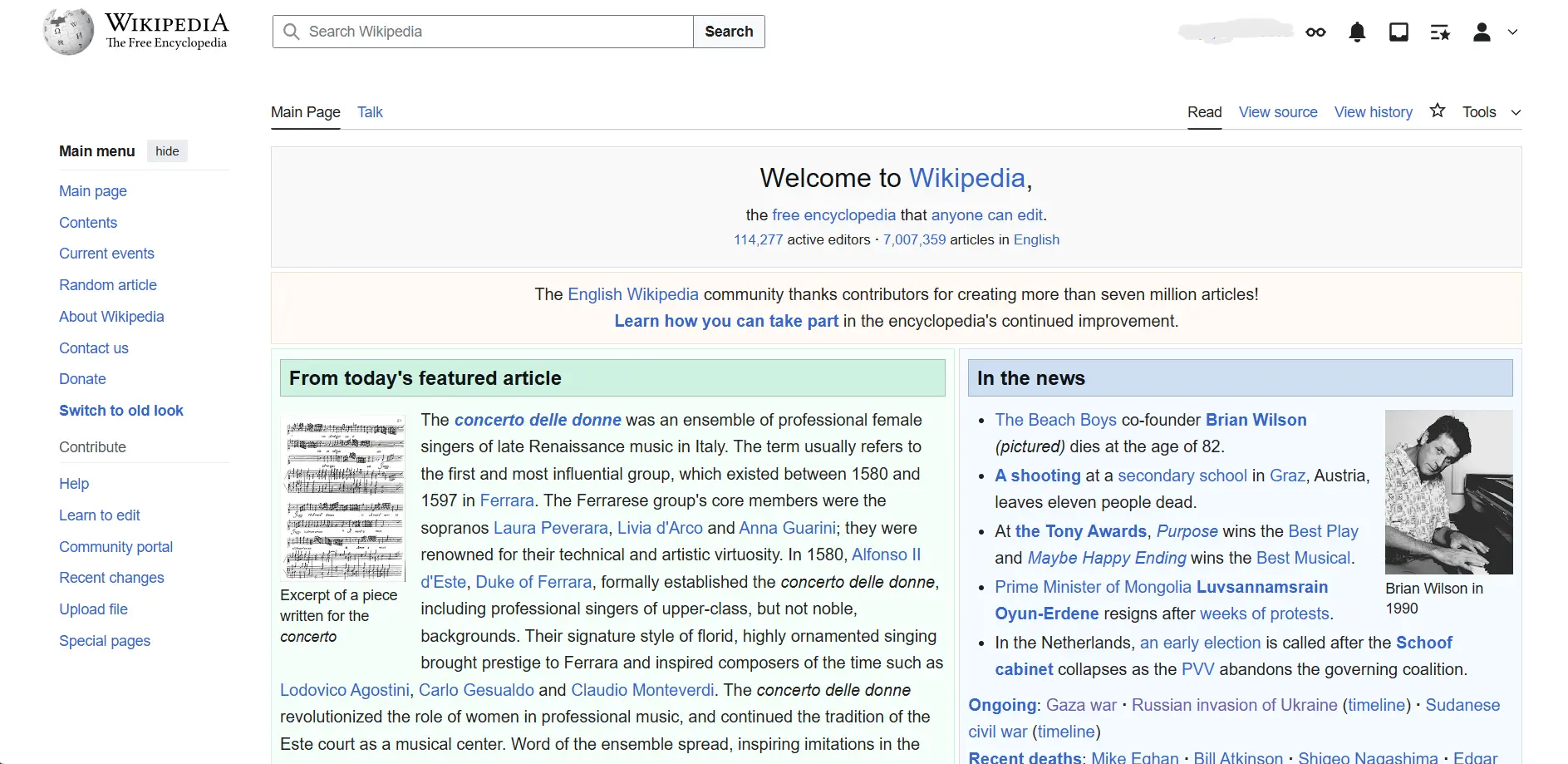Open Contact us link
Viewport: 1568px width, 764px height.
94,348
